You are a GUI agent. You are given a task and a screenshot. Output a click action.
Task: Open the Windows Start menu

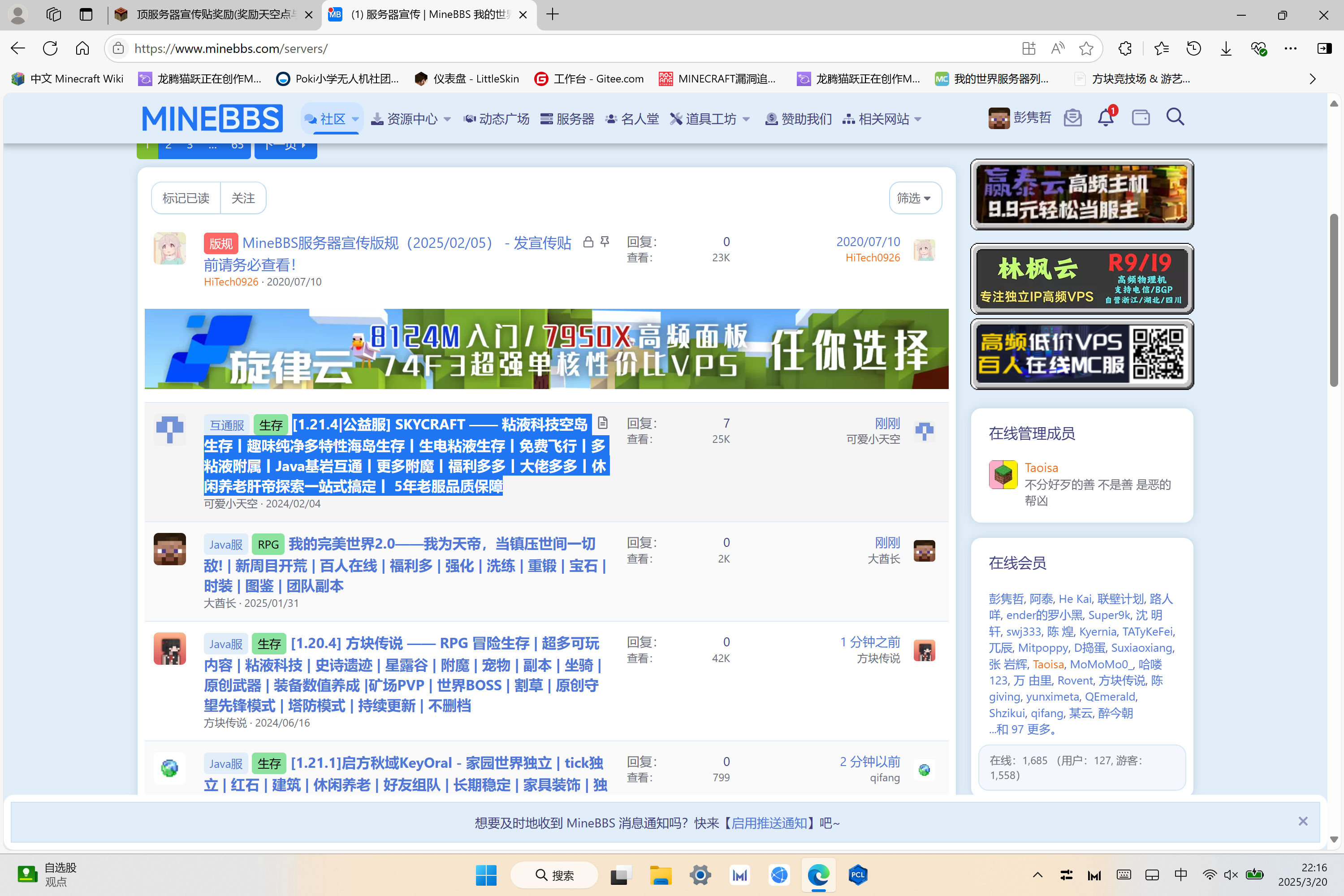click(486, 875)
